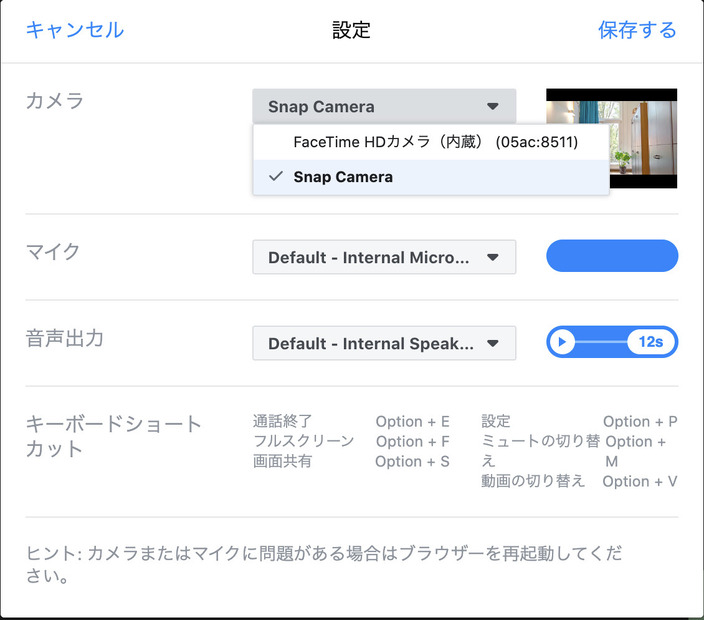Click the キャンセル link
Viewport: 704px width, 620px height.
tap(75, 30)
